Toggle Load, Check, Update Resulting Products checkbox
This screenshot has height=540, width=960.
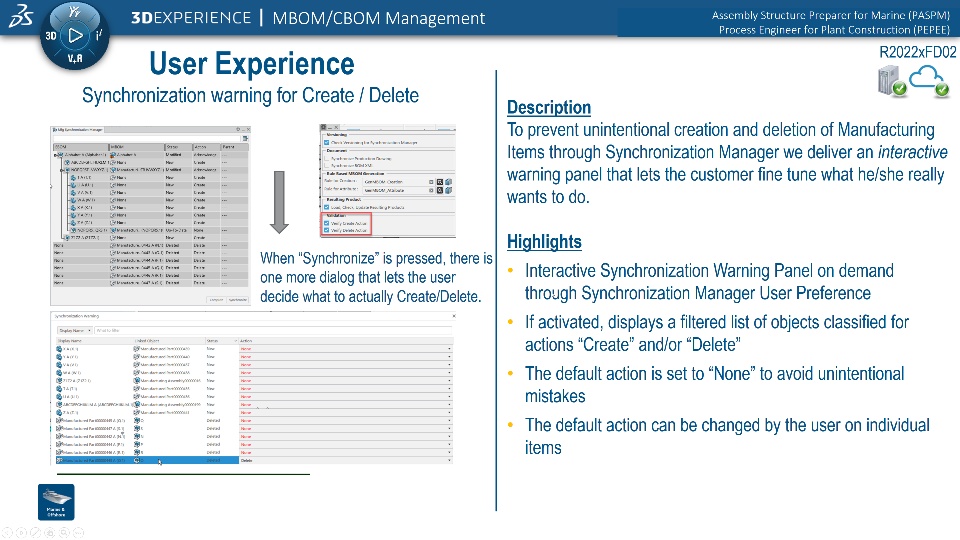click(x=326, y=208)
